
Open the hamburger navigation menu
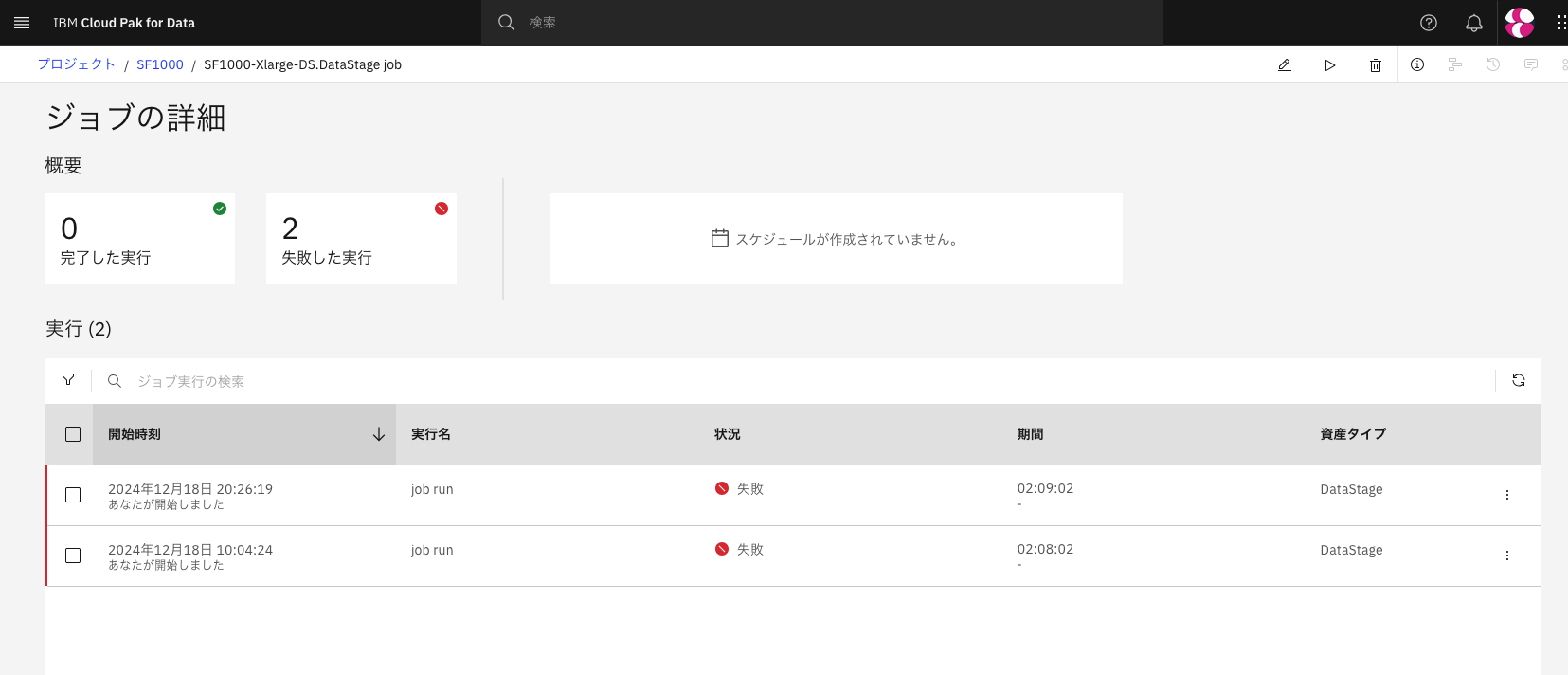pyautogui.click(x=22, y=23)
